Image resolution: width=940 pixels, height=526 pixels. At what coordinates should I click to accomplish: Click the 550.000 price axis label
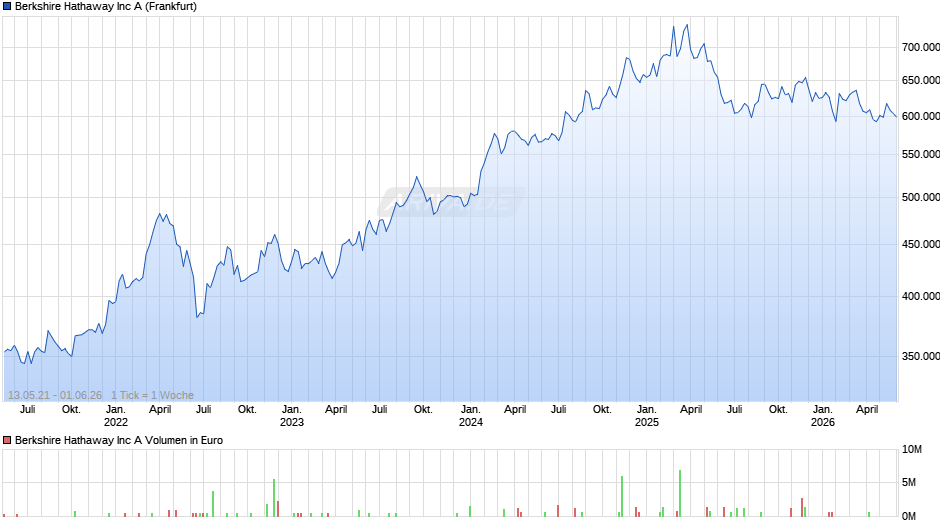[x=921, y=155]
